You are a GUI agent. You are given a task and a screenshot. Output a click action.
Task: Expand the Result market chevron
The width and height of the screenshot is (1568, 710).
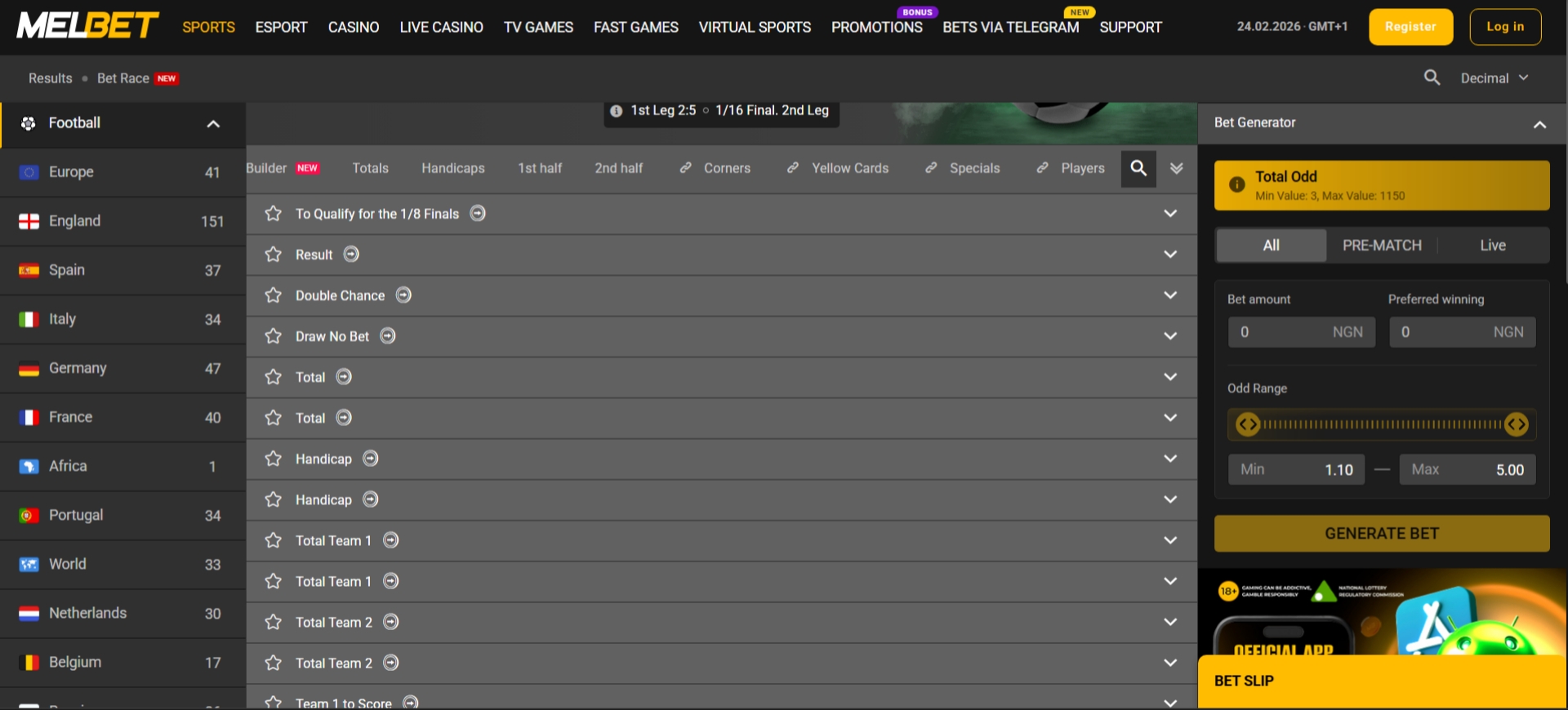coord(1170,254)
